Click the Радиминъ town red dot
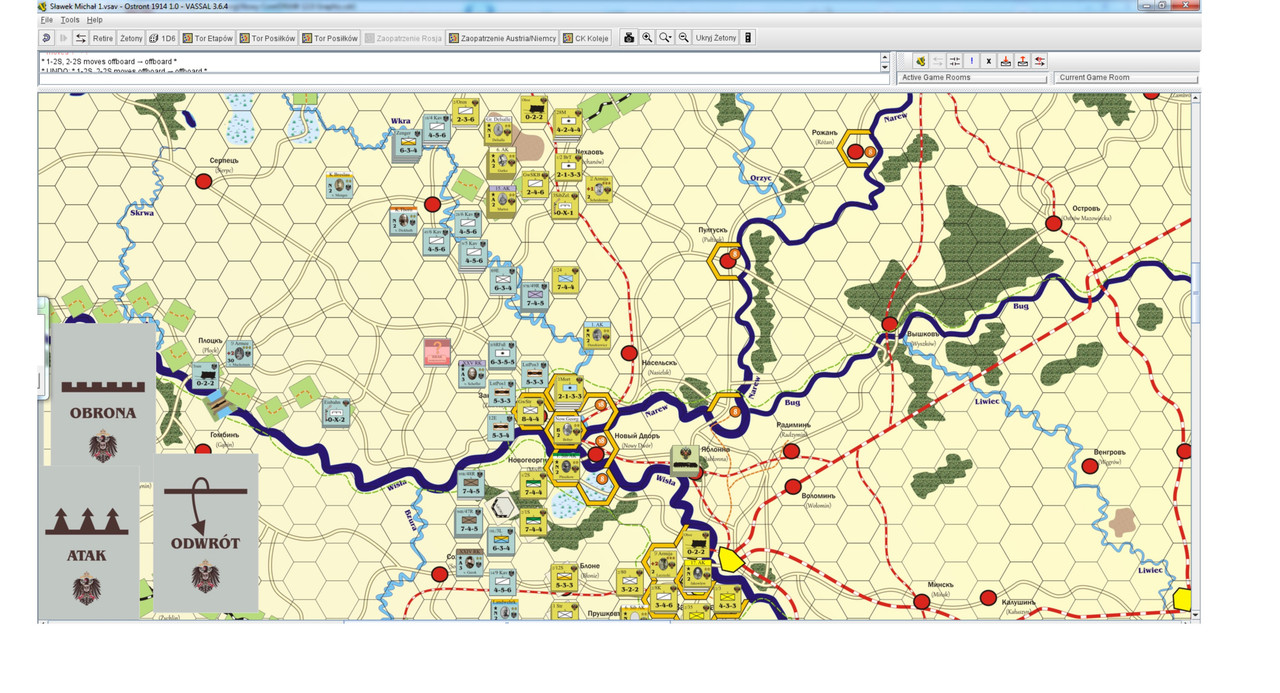This screenshot has width=1280, height=693. [791, 451]
